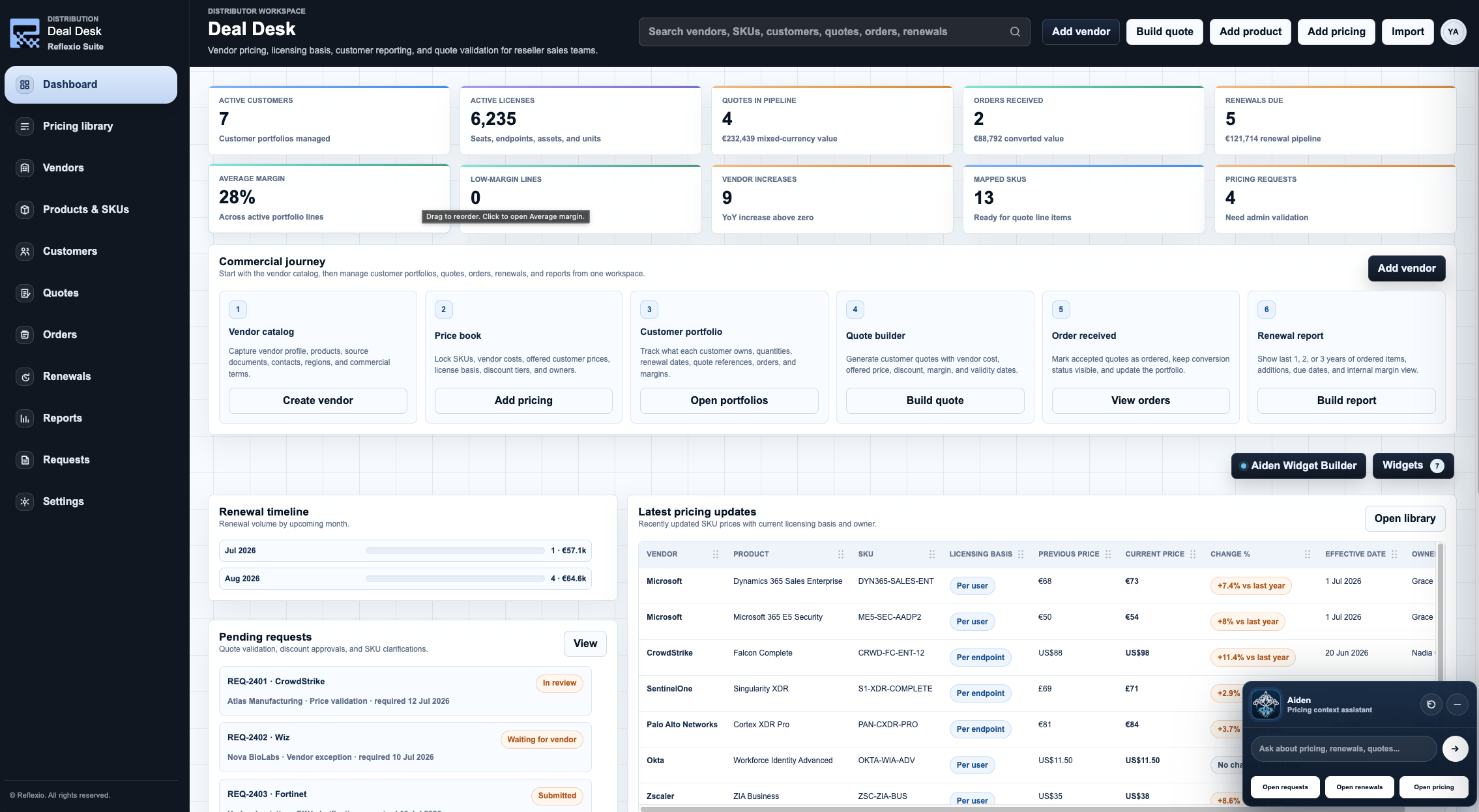Click the header Build quote button
Screen dimensions: 1479x812
coord(1164,32)
